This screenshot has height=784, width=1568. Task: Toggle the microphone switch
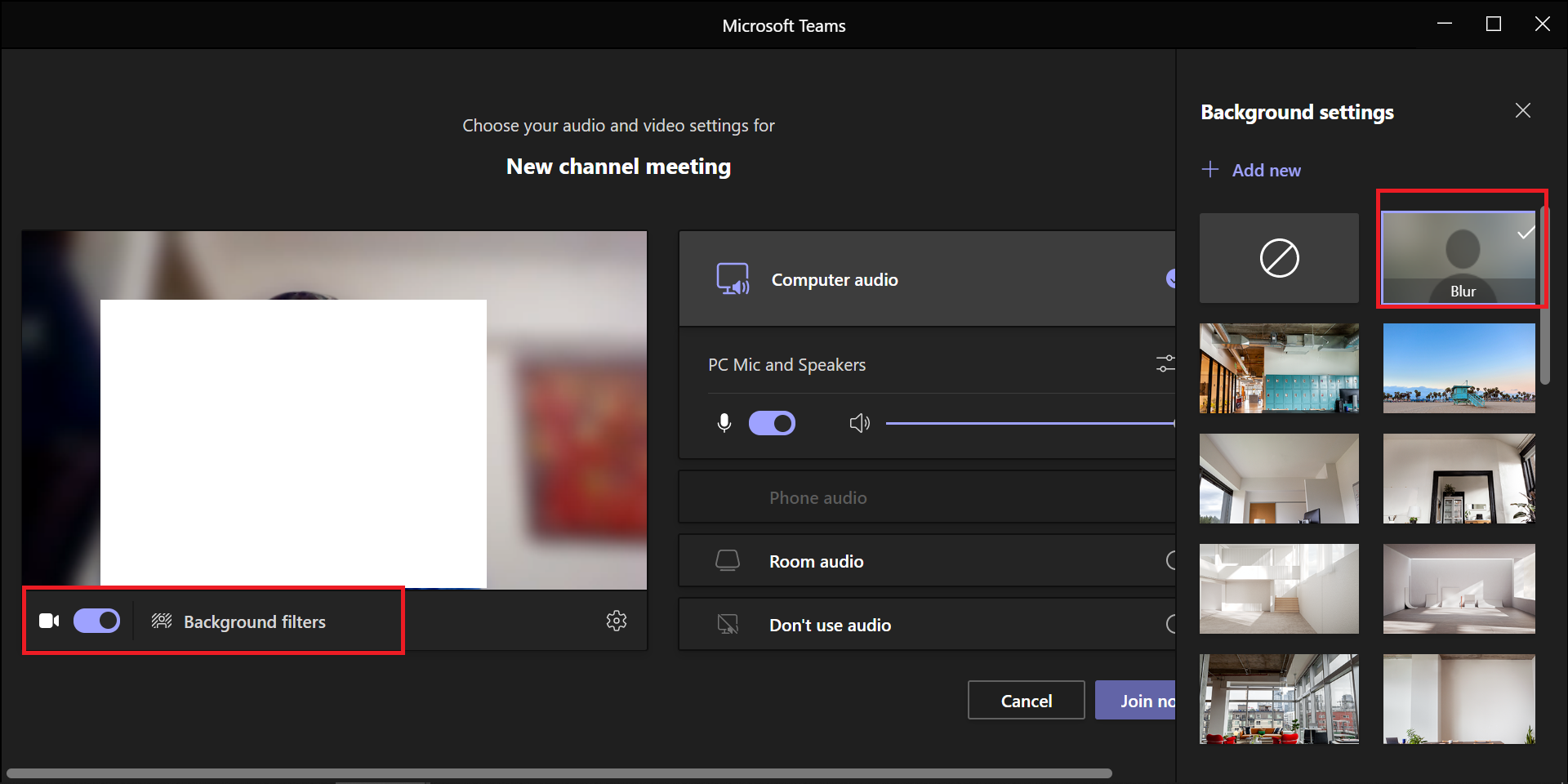point(772,423)
